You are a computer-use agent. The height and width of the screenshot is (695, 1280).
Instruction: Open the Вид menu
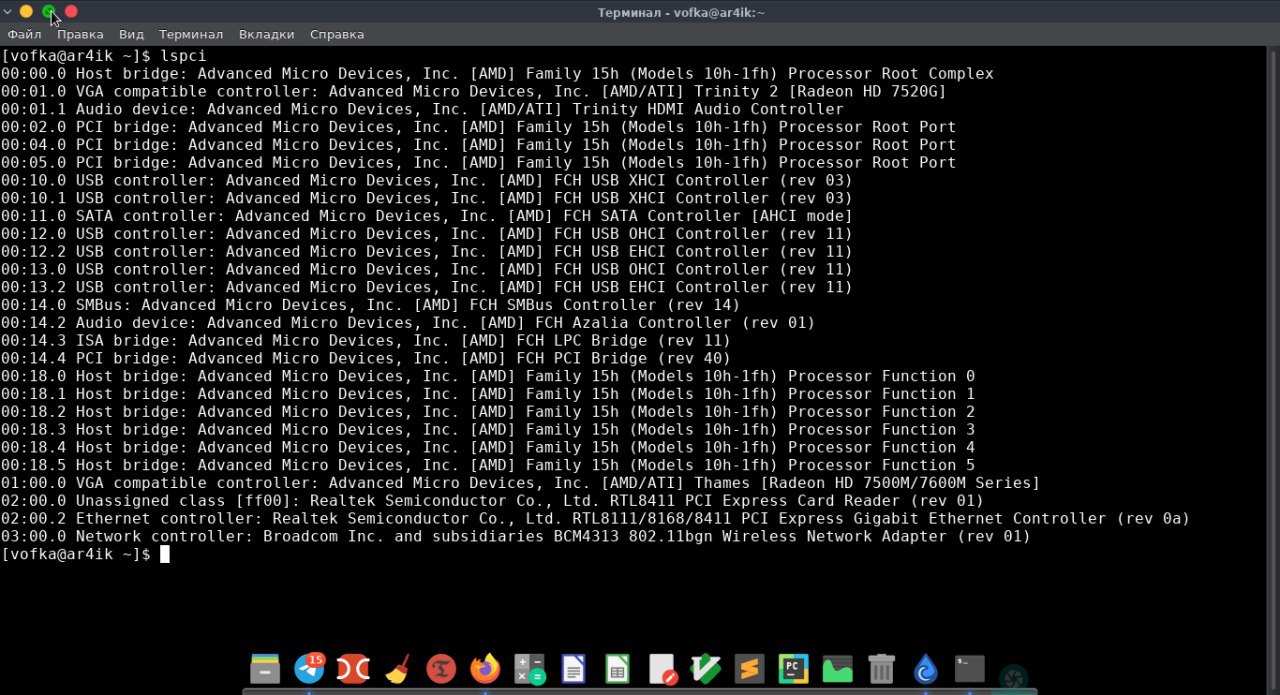131,34
